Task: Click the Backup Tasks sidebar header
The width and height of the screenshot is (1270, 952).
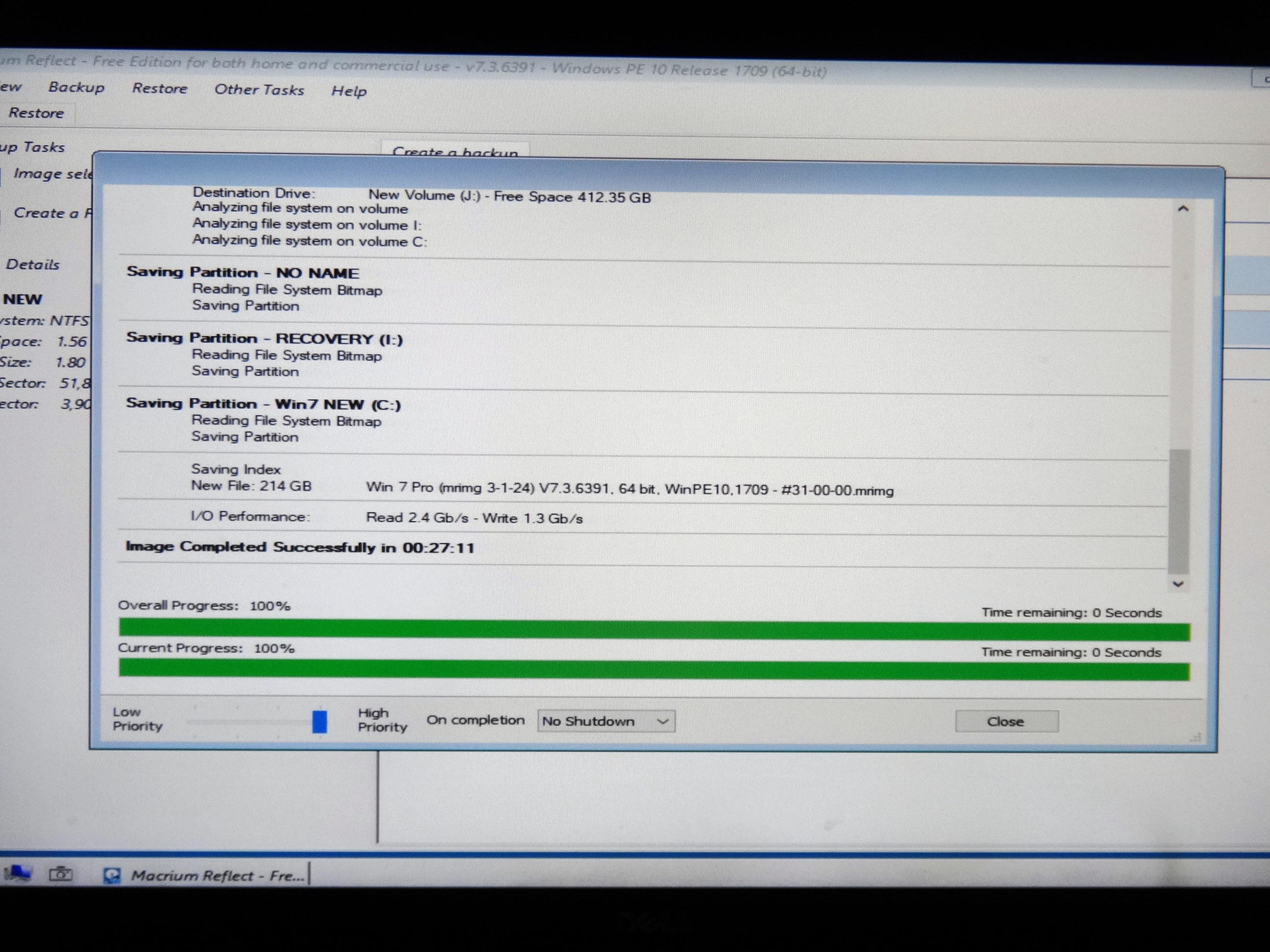Action: (32, 147)
